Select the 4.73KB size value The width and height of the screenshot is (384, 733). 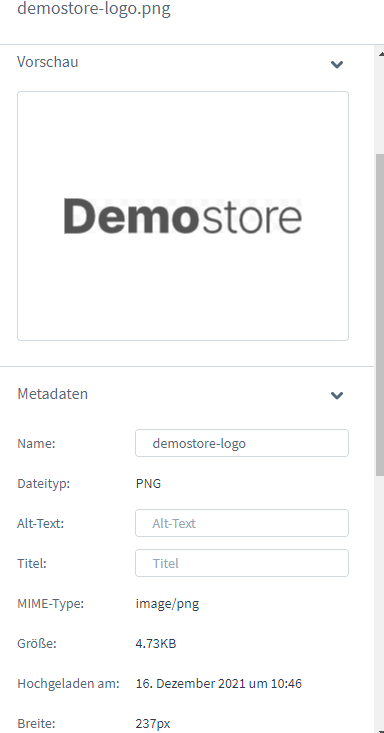156,644
